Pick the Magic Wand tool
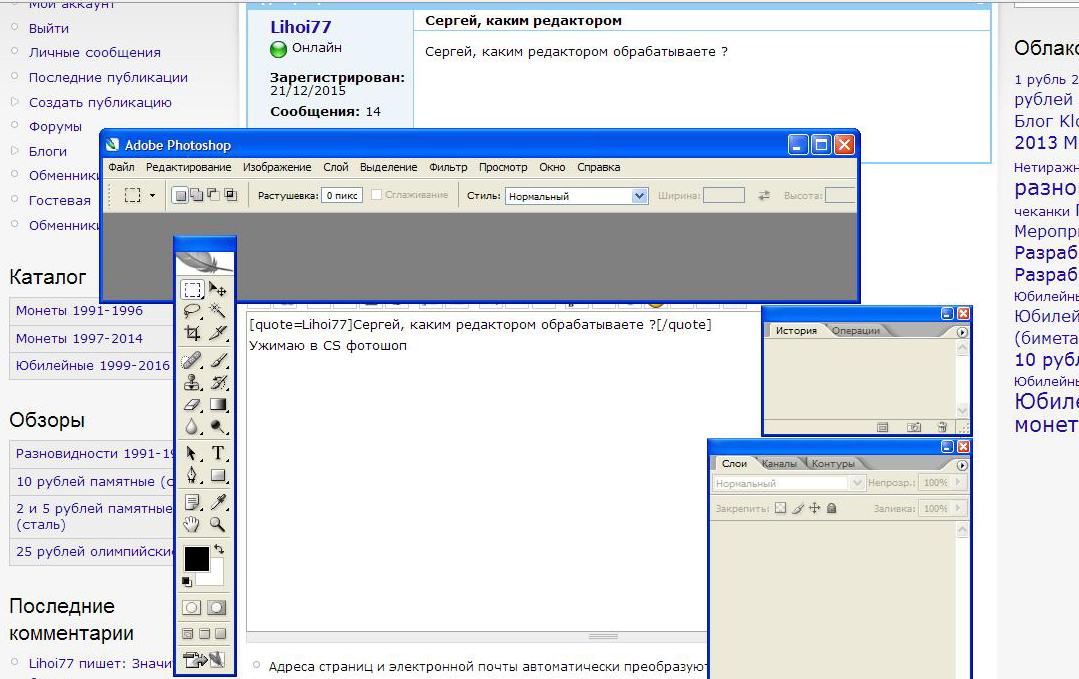Viewport: 1079px width, 679px height. [x=217, y=311]
